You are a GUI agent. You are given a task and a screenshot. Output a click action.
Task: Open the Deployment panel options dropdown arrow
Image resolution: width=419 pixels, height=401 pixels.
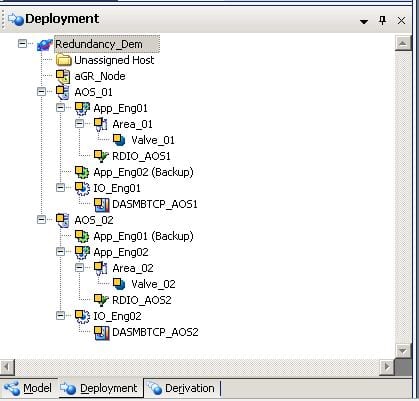pyautogui.click(x=364, y=22)
